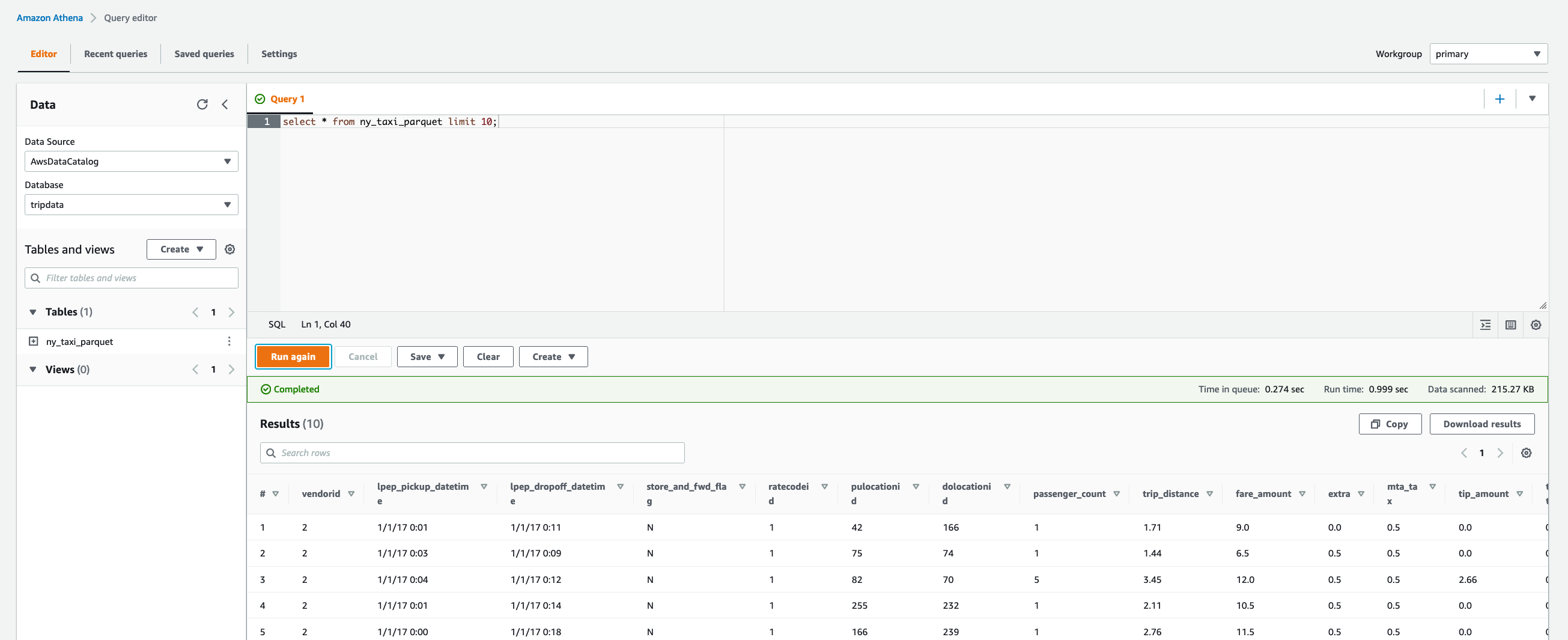Viewport: 1568px width, 640px height.
Task: Open the Save dropdown button
Action: click(x=427, y=356)
